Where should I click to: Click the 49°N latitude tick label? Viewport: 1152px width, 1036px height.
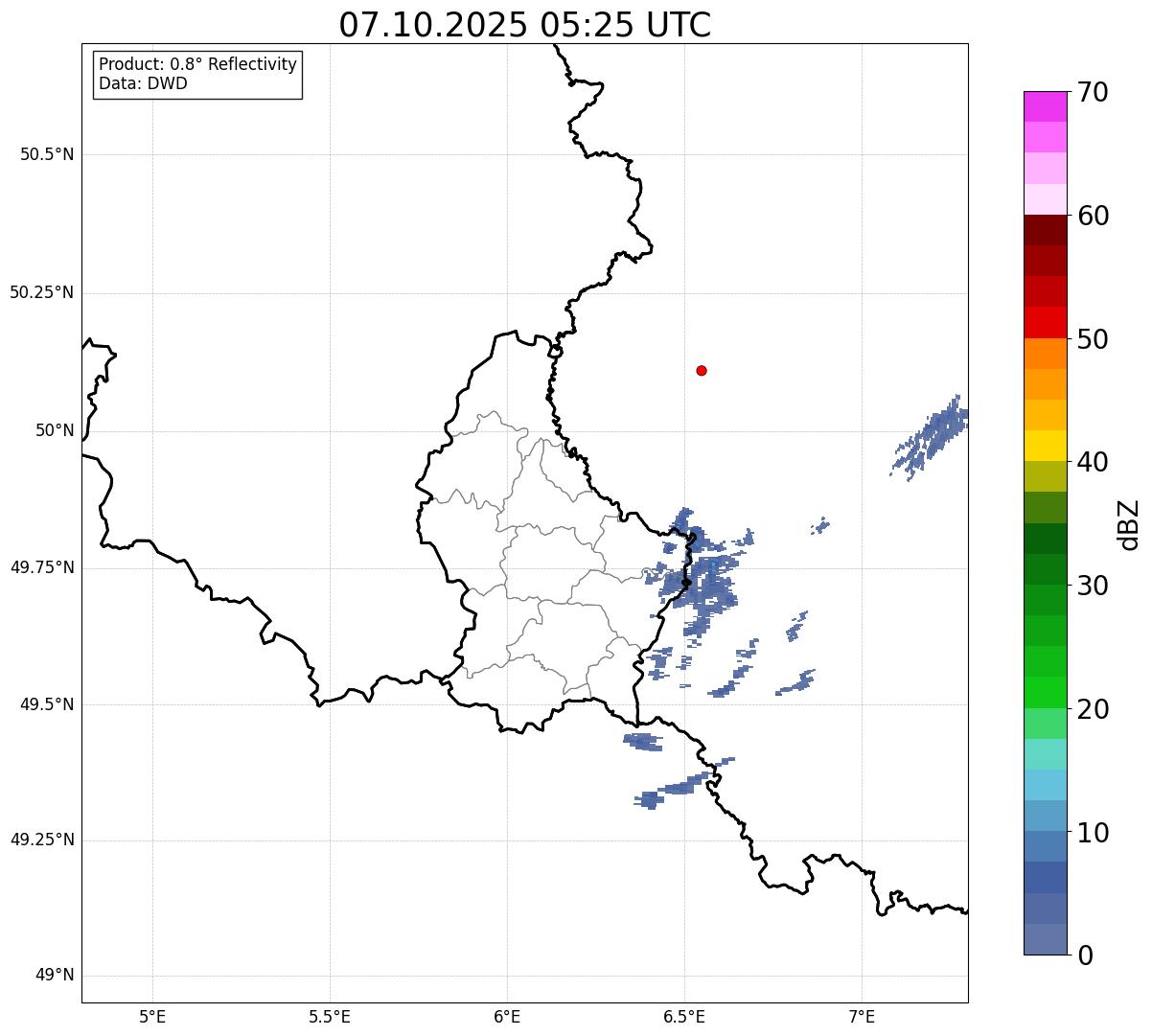coord(55,976)
